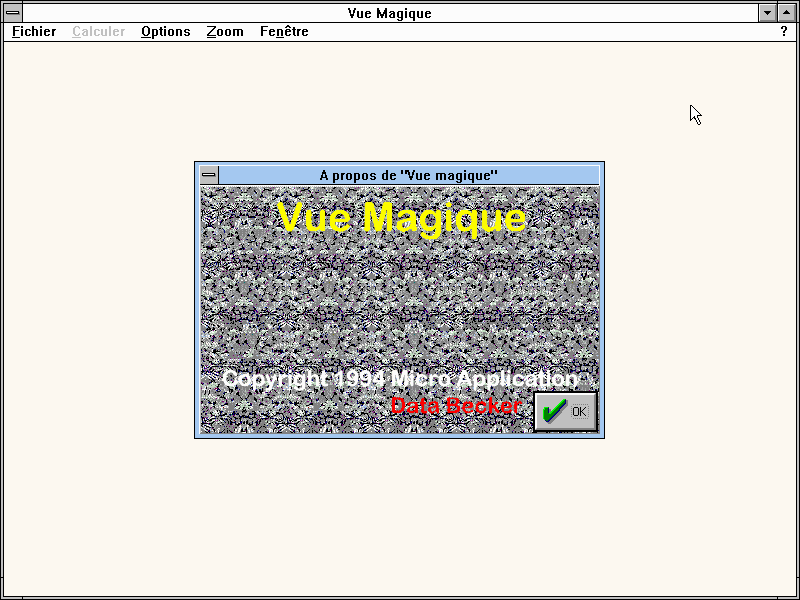Open the Vue Magique main window control menu
The image size is (800, 600).
[x=13, y=13]
